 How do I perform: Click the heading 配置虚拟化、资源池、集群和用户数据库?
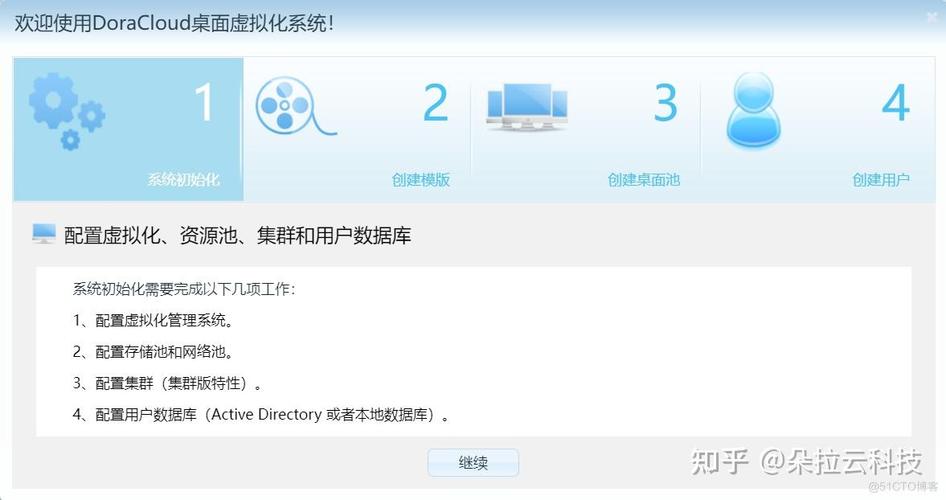[238, 235]
